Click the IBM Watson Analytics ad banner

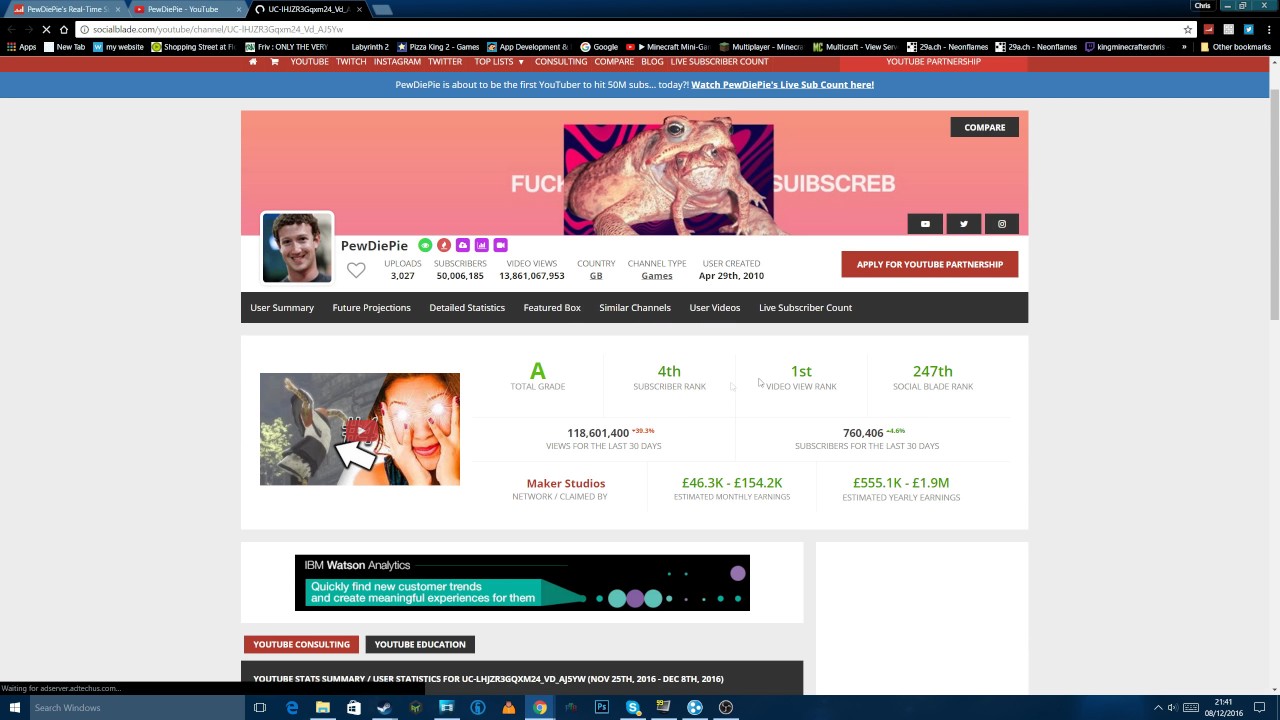pyautogui.click(x=522, y=583)
